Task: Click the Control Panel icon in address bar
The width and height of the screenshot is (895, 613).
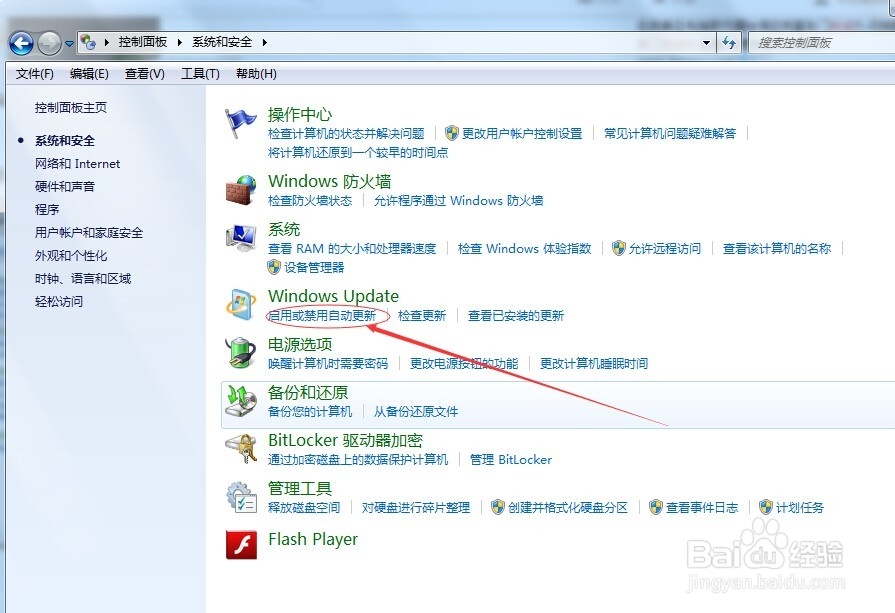Action: [x=88, y=42]
